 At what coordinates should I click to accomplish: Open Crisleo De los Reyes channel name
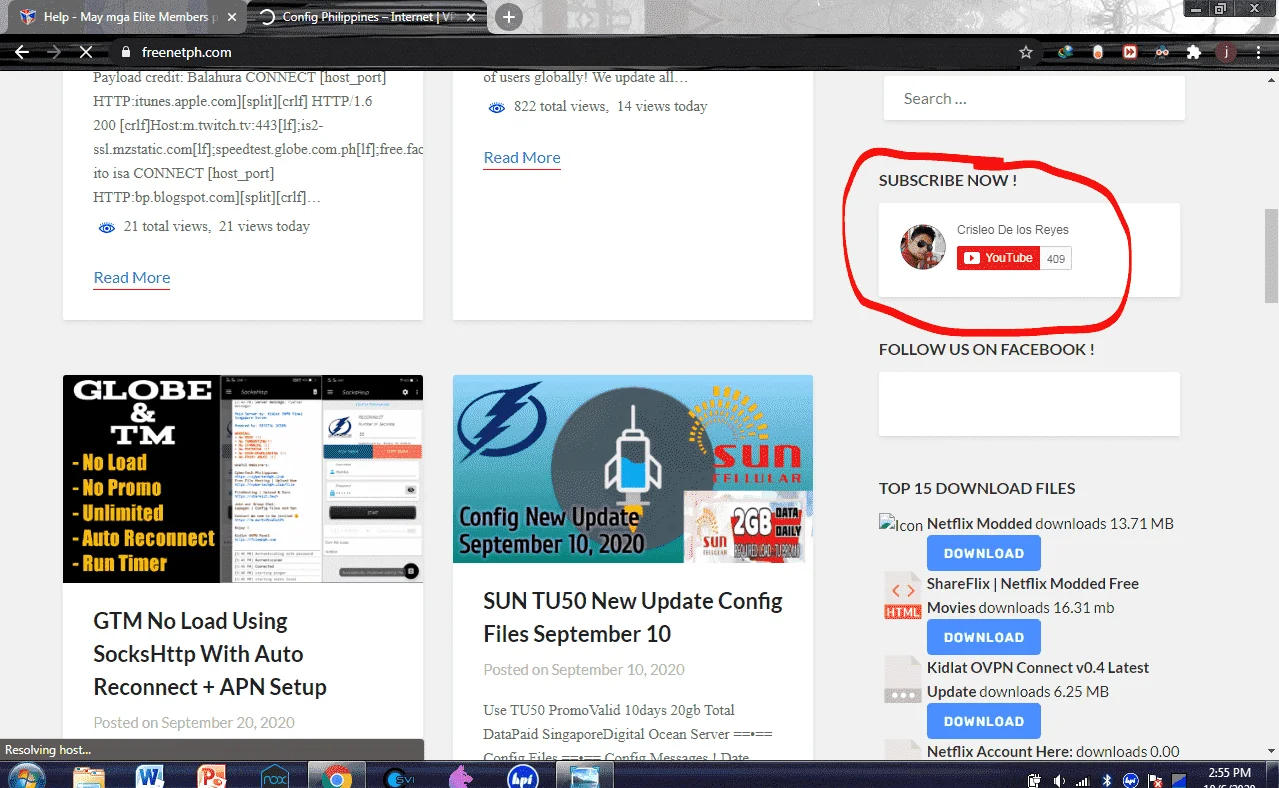coord(1013,230)
